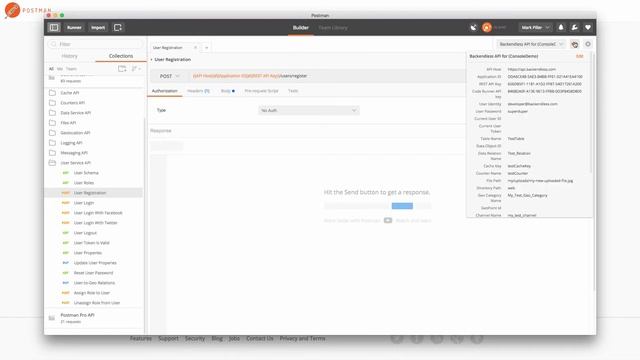Open the Postman Pro API collection

pos(78,318)
